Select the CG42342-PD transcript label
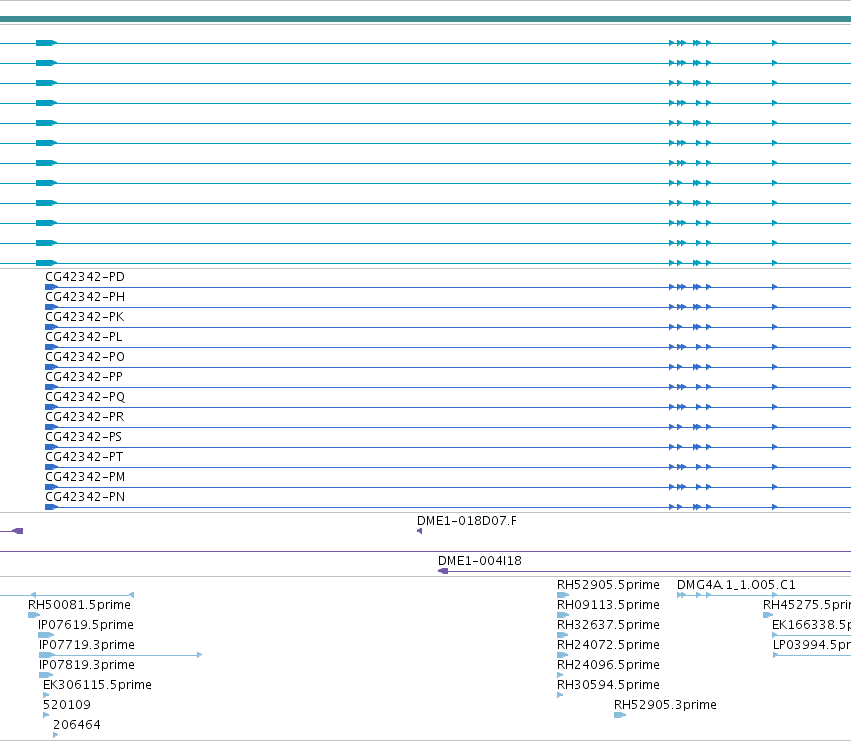The height and width of the screenshot is (741, 851). click(x=85, y=277)
